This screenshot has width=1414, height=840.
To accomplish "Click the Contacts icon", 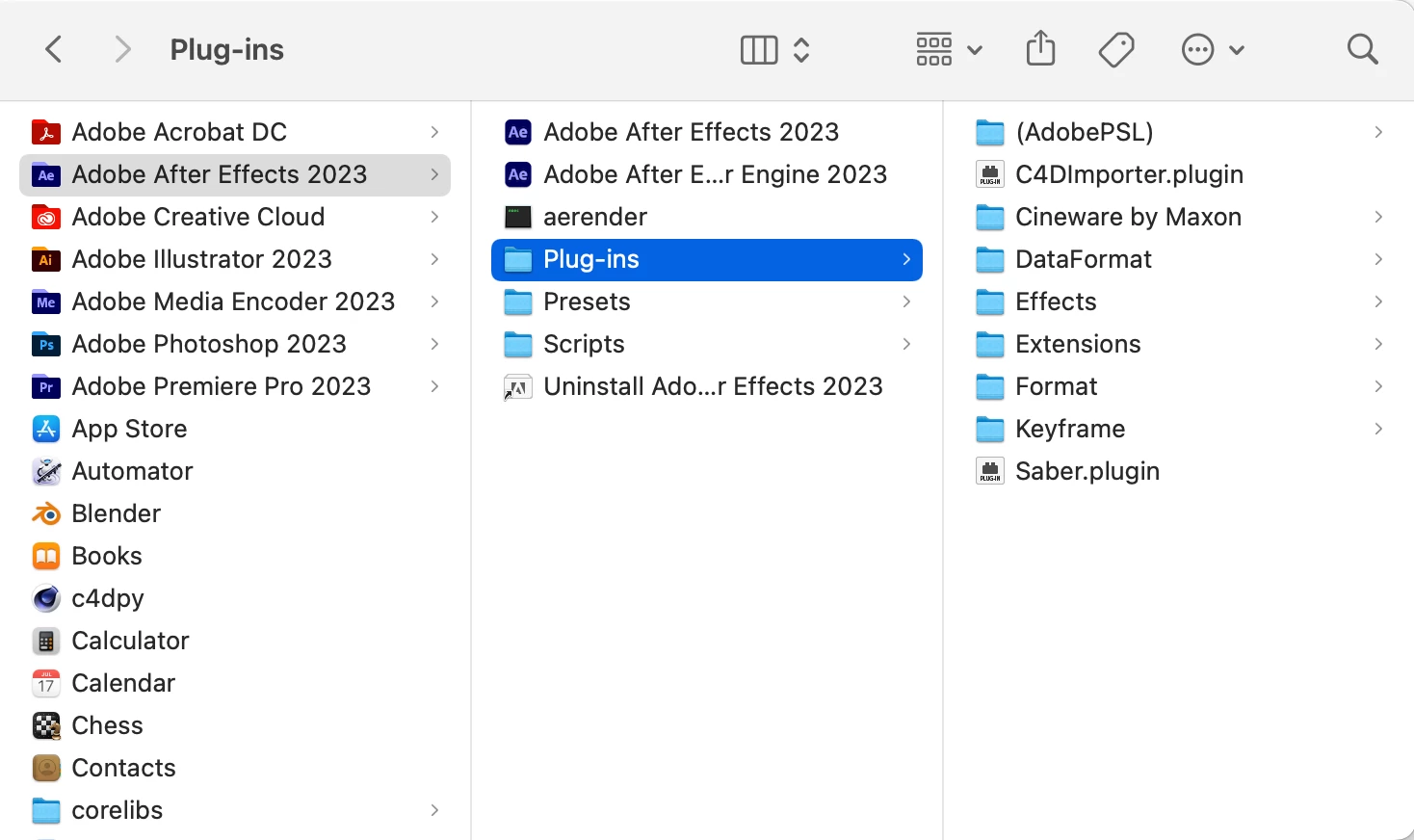I will pos(46,768).
